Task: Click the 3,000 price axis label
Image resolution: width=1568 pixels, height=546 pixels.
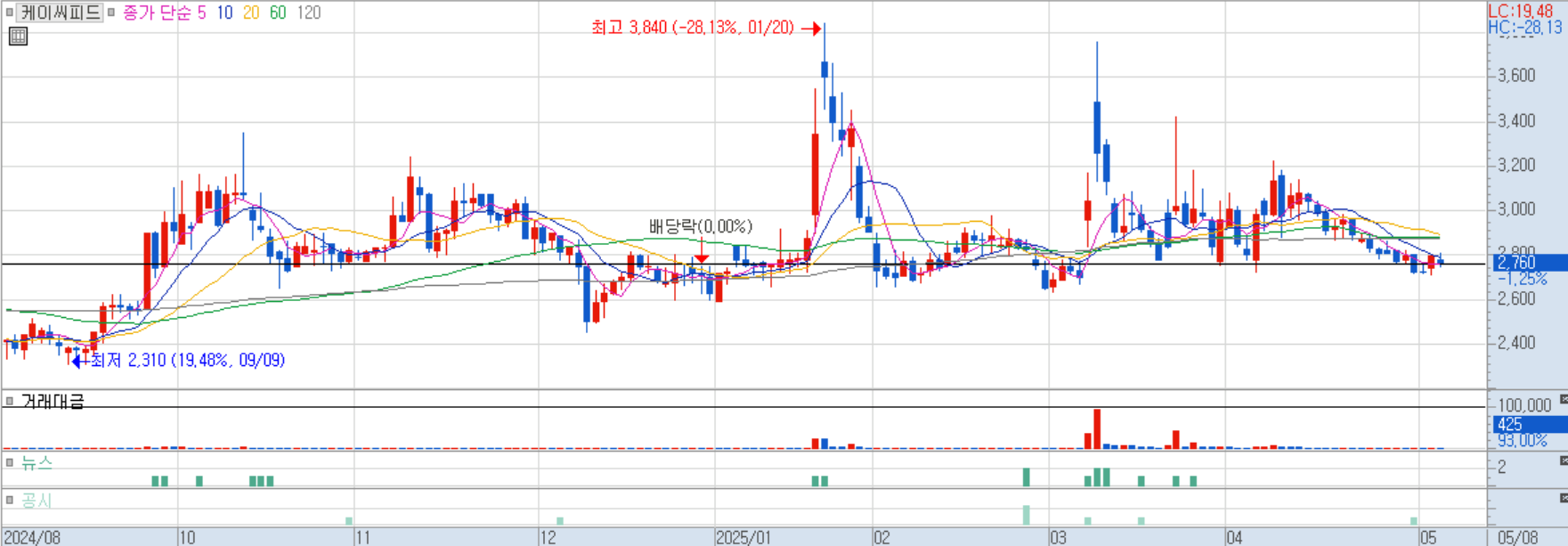Action: click(x=1516, y=209)
